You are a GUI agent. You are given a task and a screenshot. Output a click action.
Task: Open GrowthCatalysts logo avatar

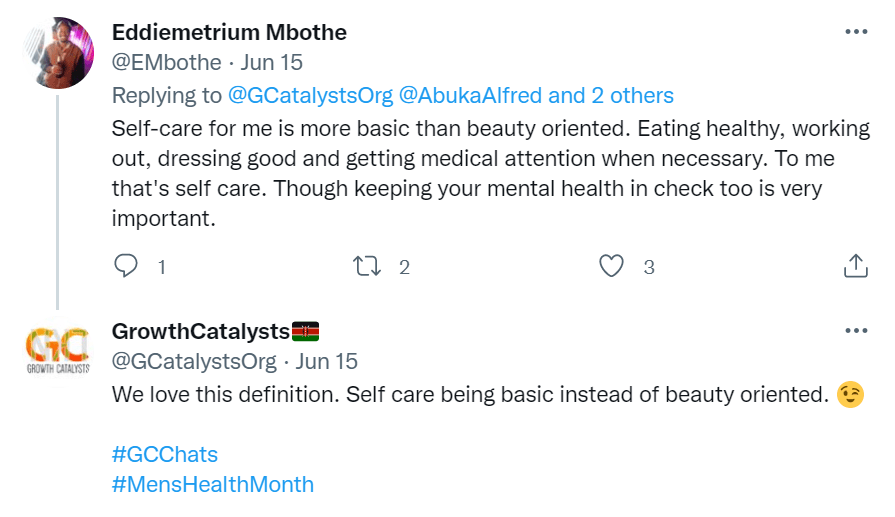coord(57,351)
